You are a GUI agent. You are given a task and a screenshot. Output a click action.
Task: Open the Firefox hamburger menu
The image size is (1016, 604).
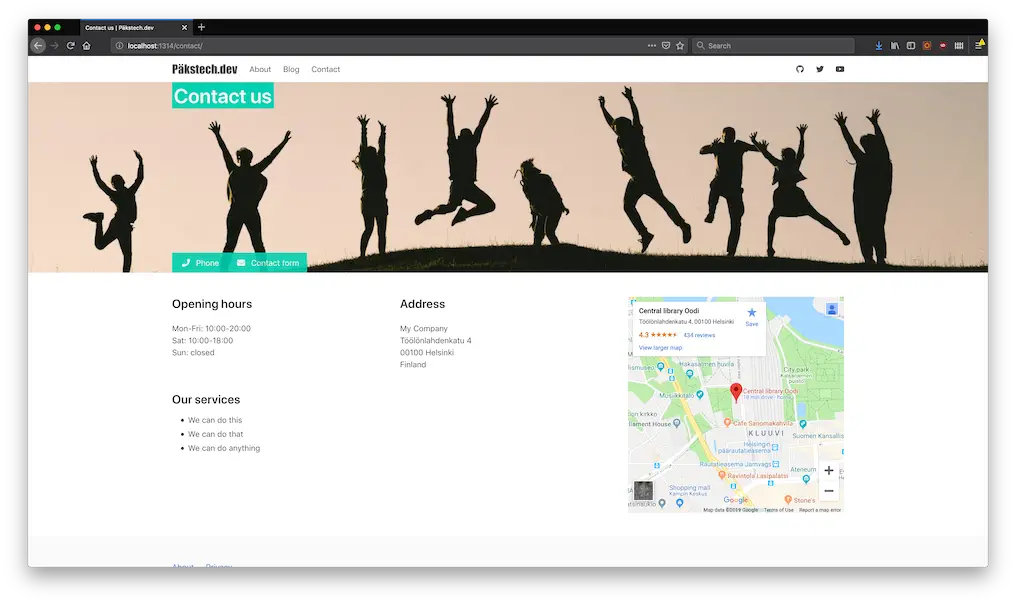tap(979, 45)
